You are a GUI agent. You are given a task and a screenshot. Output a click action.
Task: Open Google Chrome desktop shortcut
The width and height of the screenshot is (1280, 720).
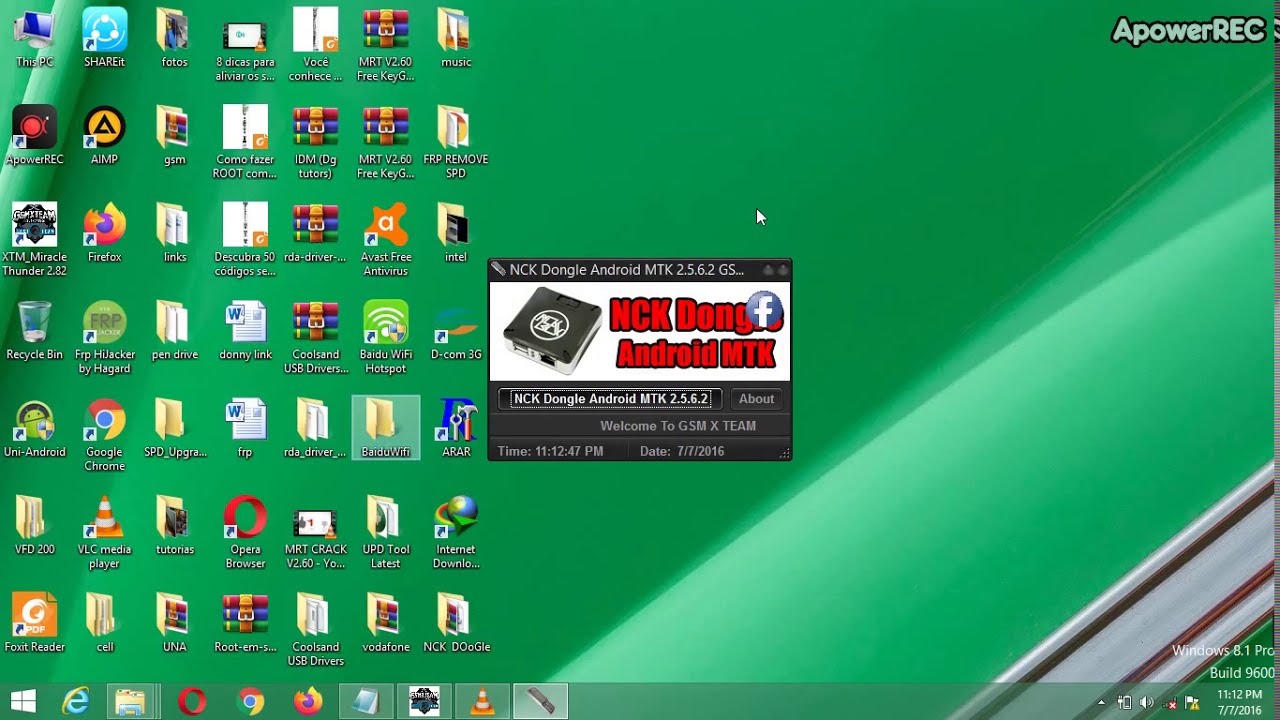click(x=104, y=435)
